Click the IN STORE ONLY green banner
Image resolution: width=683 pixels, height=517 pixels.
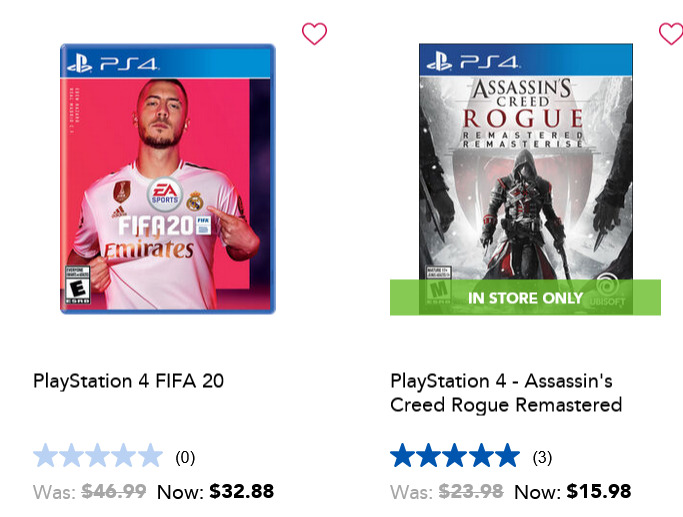tap(525, 297)
